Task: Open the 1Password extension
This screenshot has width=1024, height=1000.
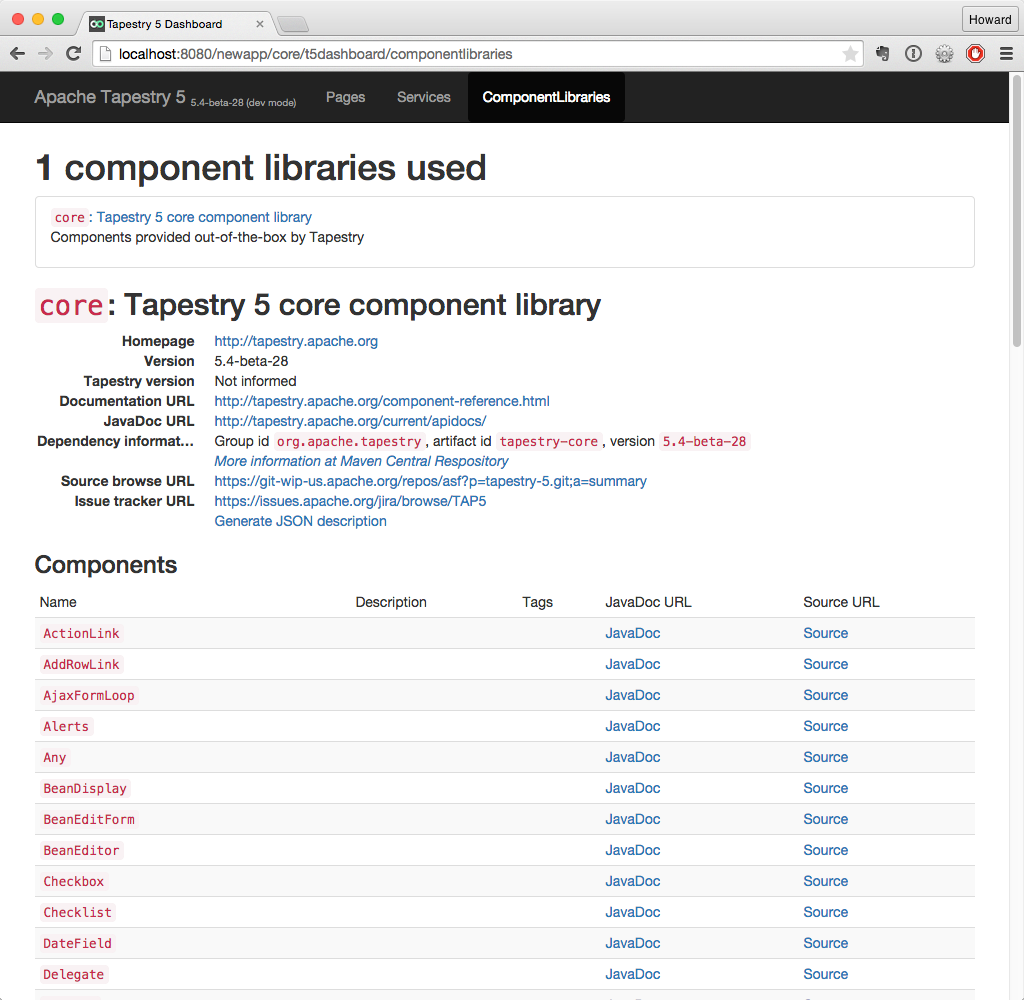Action: click(913, 54)
